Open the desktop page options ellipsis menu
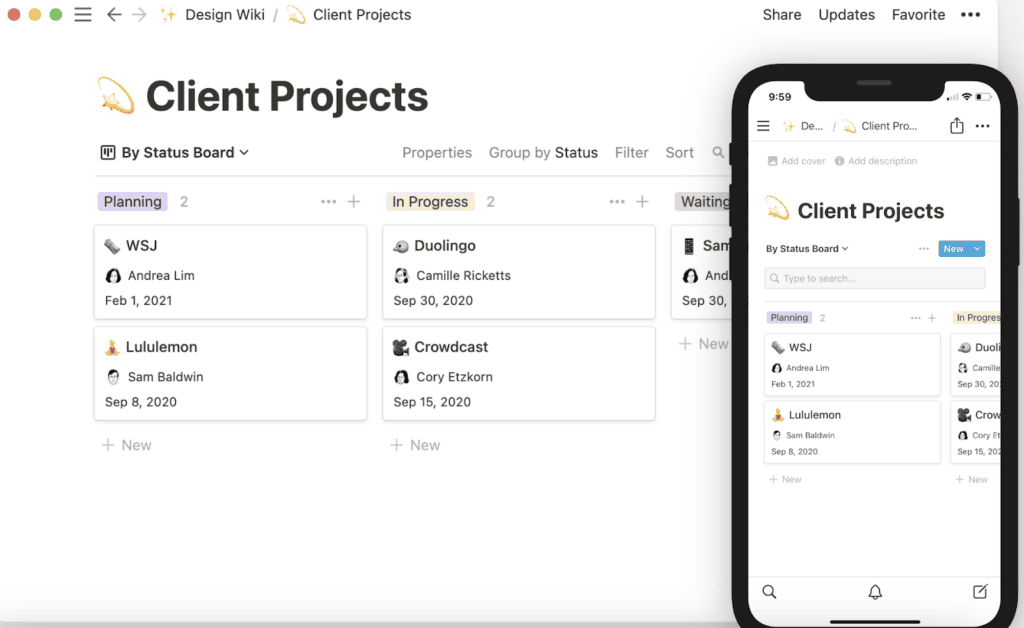 (970, 14)
